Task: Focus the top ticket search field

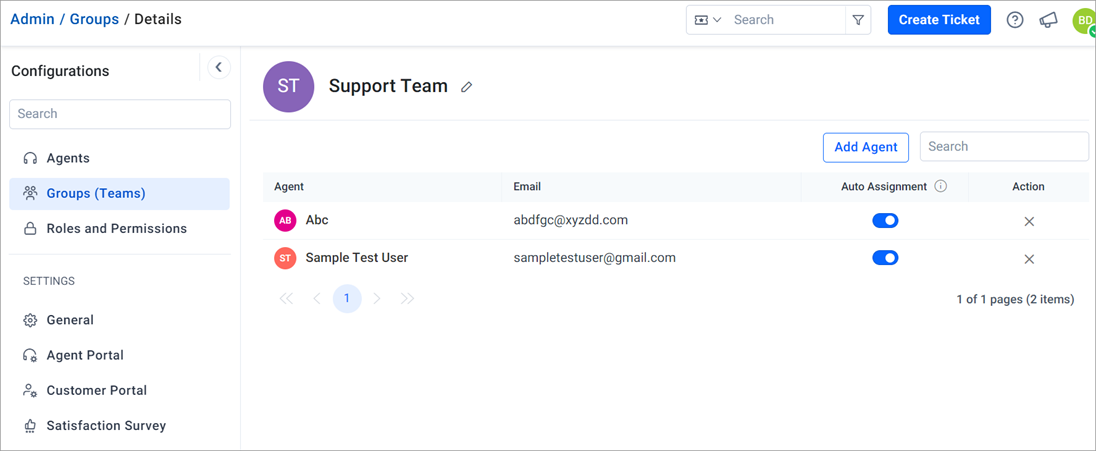Action: pyautogui.click(x=786, y=20)
